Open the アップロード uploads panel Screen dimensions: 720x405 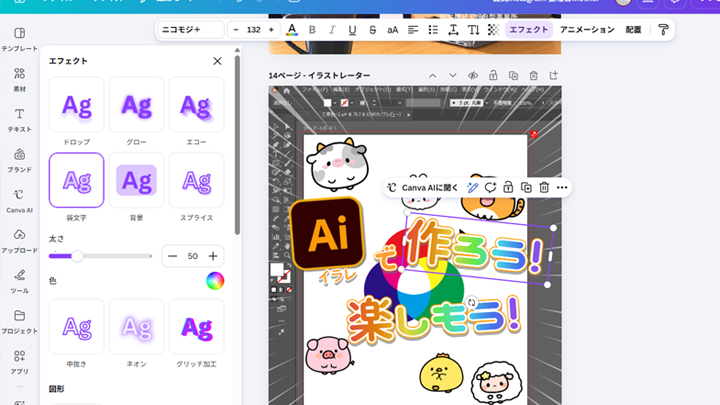pyautogui.click(x=19, y=241)
